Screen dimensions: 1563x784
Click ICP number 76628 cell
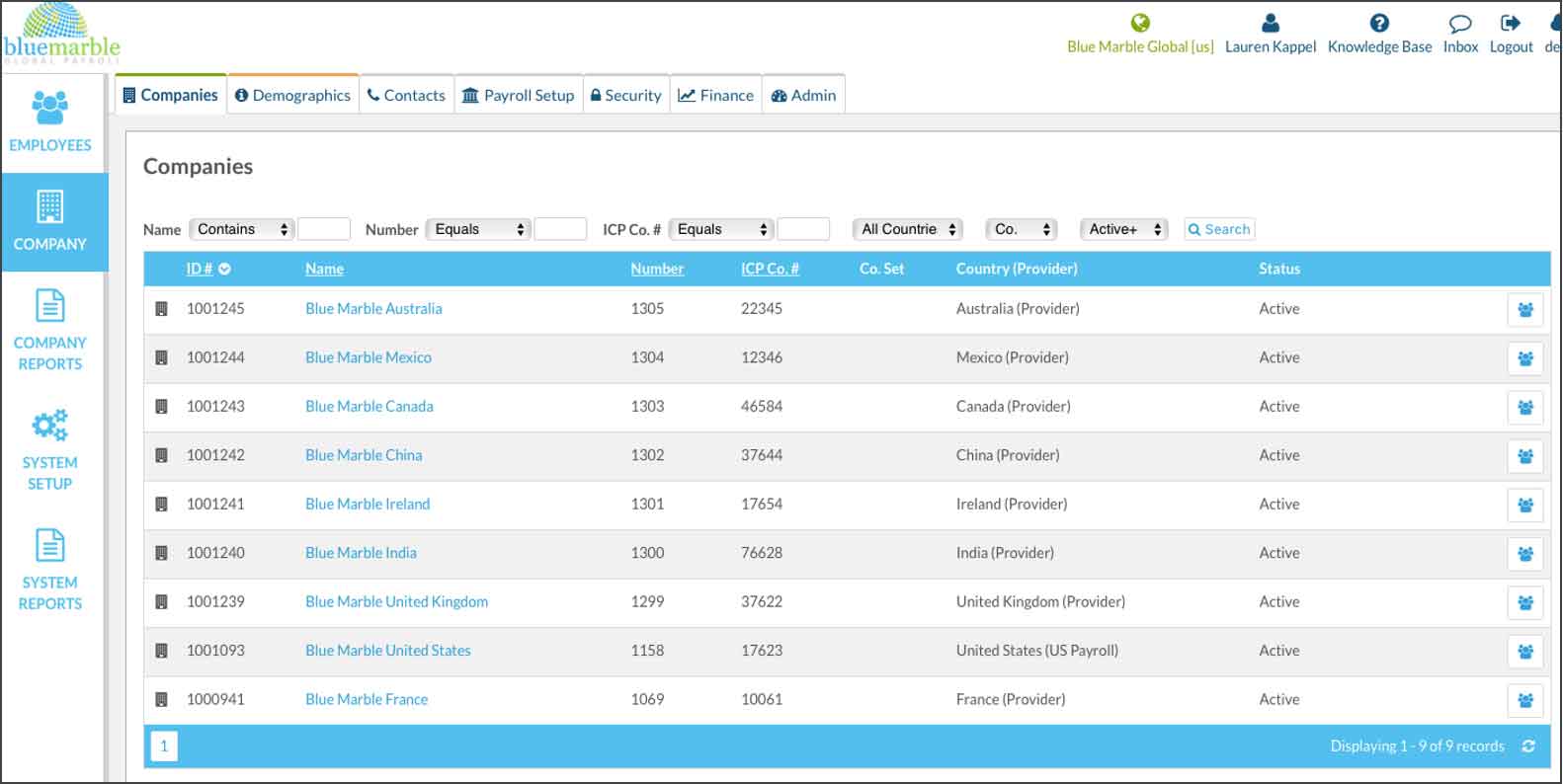762,553
